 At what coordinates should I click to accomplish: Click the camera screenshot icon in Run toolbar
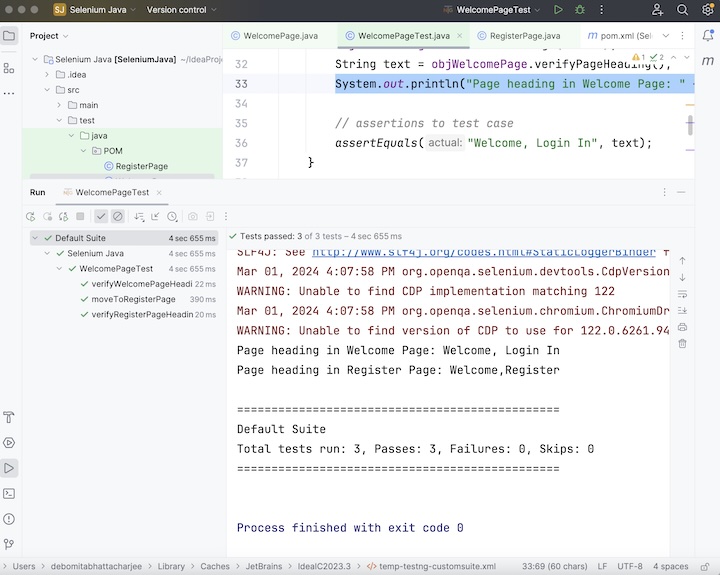pyautogui.click(x=193, y=216)
